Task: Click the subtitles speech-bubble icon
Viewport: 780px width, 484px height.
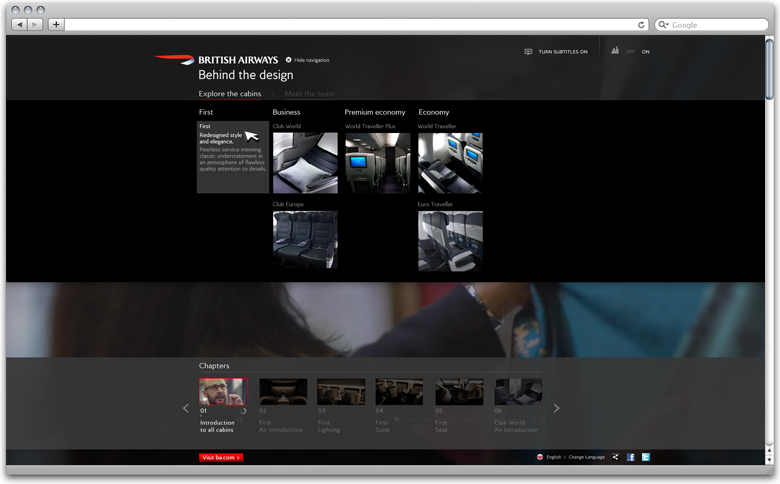Action: coord(528,52)
